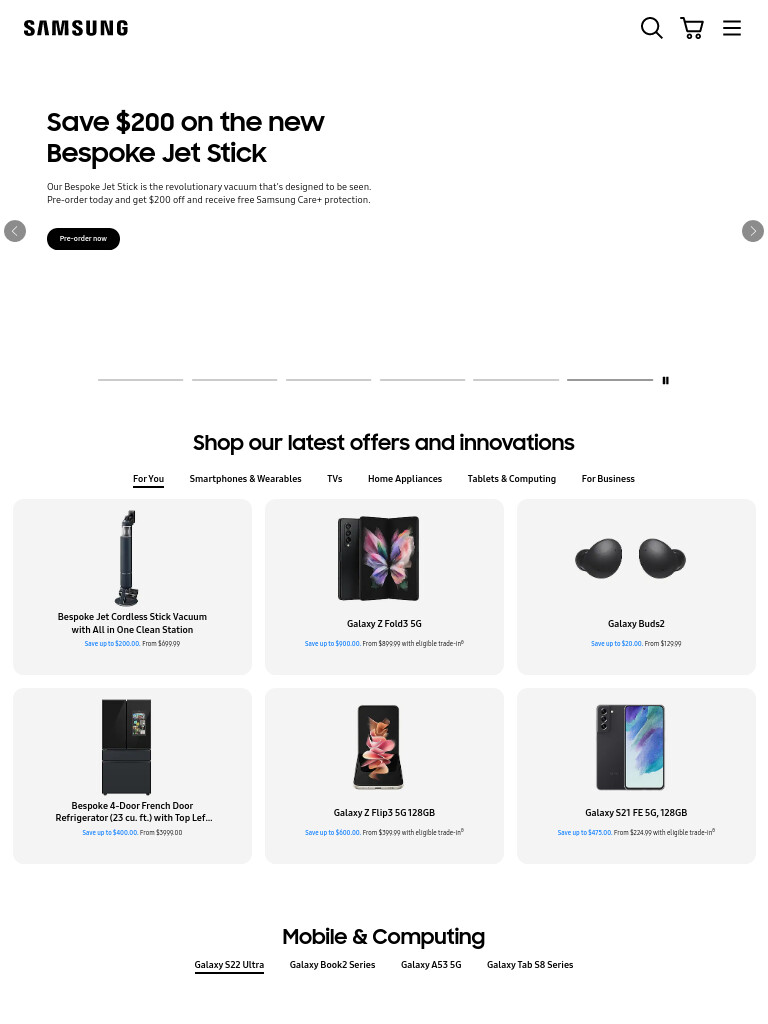This screenshot has width=768, height=1024.
Task: Open the search magnifier icon
Action: point(651,28)
